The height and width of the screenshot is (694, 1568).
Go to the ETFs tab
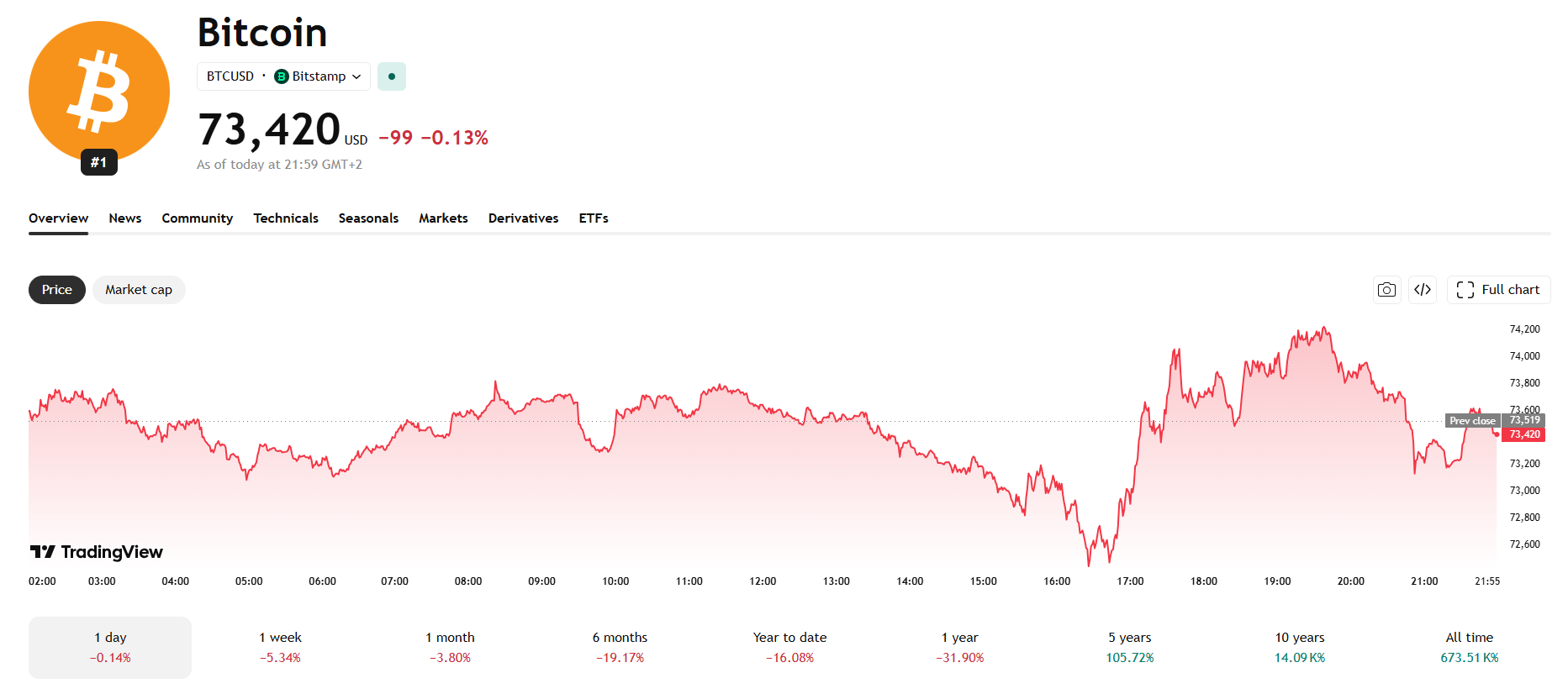click(594, 218)
